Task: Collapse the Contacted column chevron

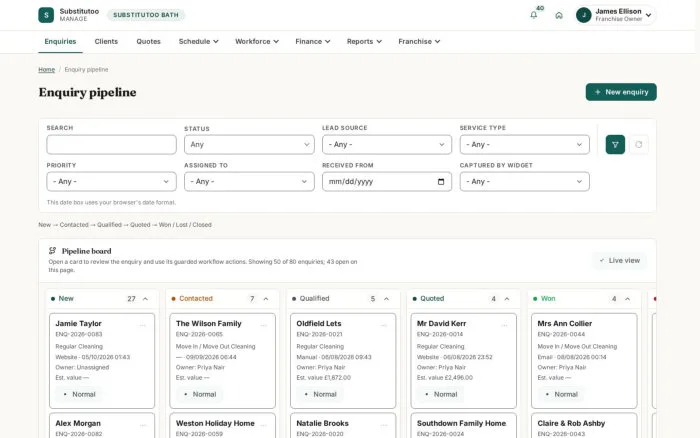Action: pos(266,299)
